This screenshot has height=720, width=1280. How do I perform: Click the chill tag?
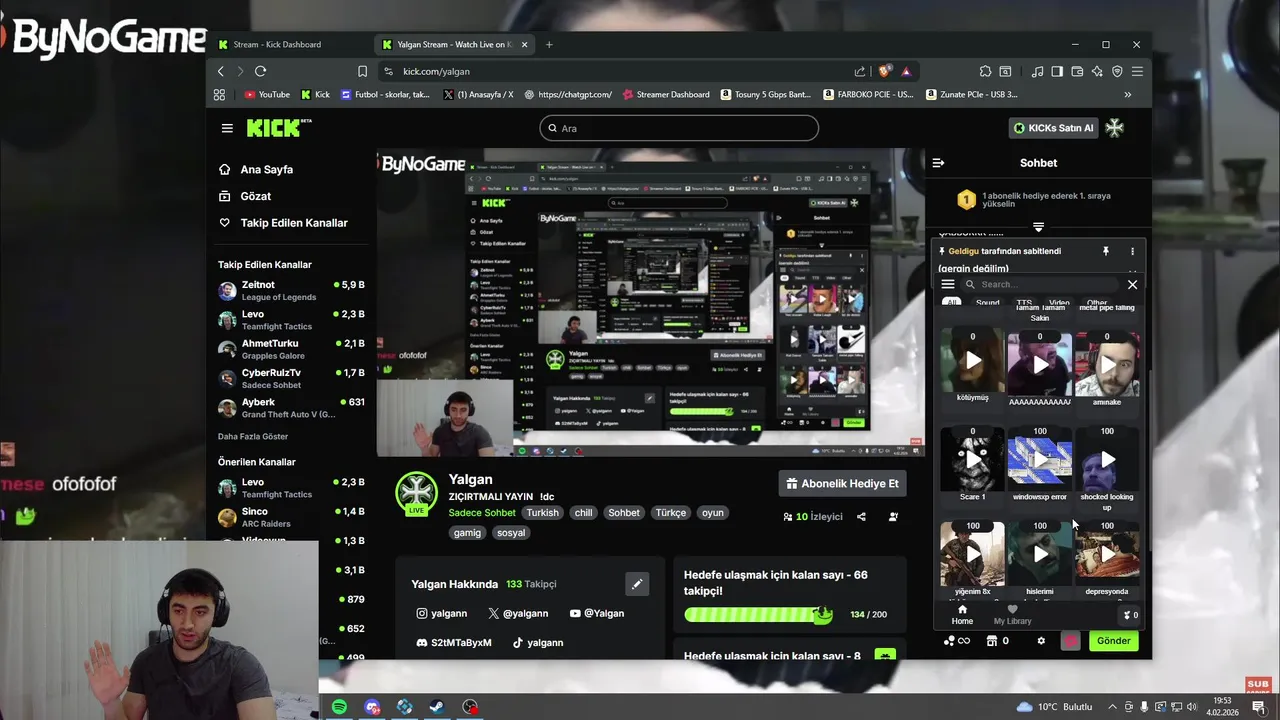click(x=584, y=513)
